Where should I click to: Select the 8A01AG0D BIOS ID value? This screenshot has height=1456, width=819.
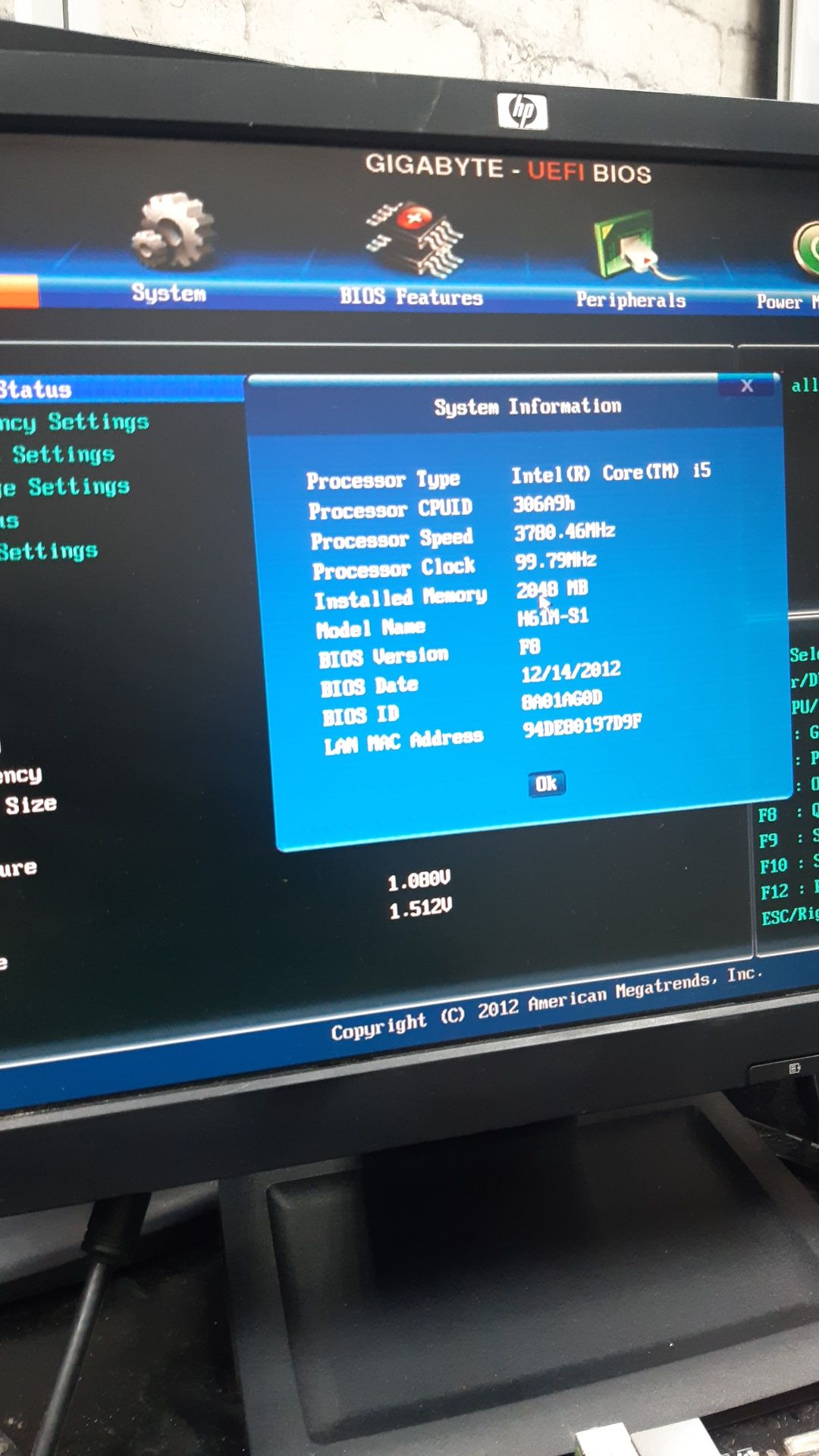pos(562,699)
